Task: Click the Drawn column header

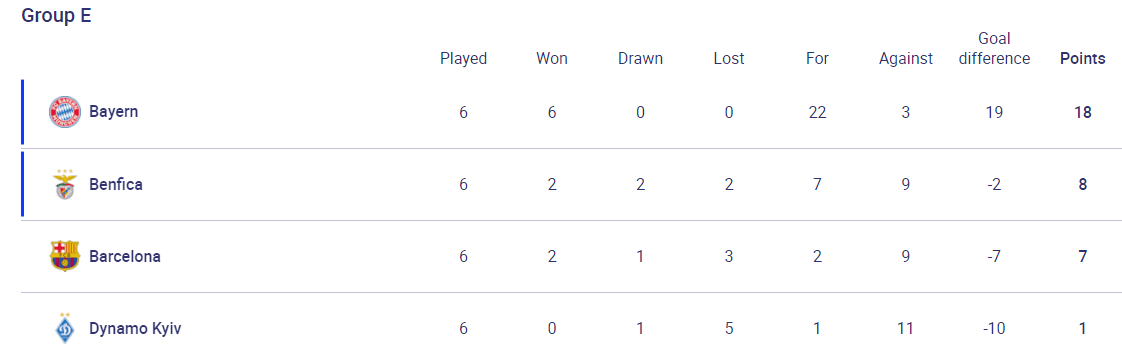Action: point(640,59)
